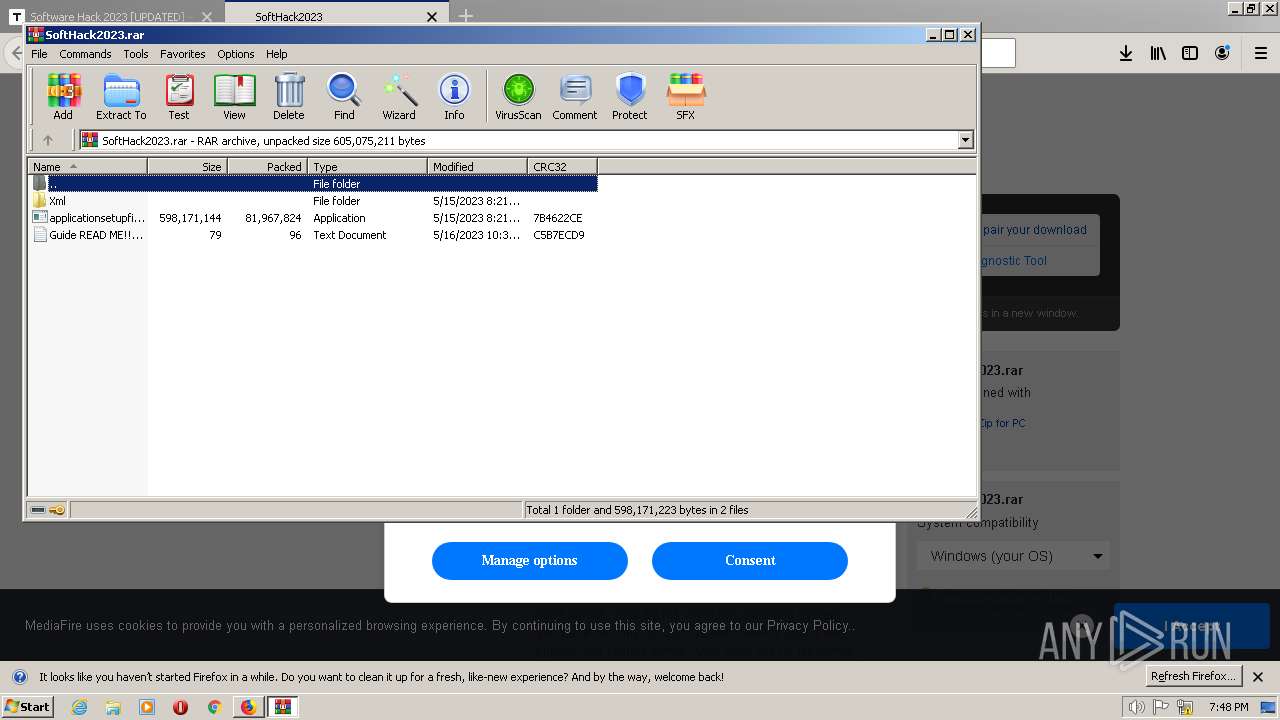Viewport: 1280px width, 720px height.
Task: Sort files by the Modified column header
Action: [x=477, y=167]
